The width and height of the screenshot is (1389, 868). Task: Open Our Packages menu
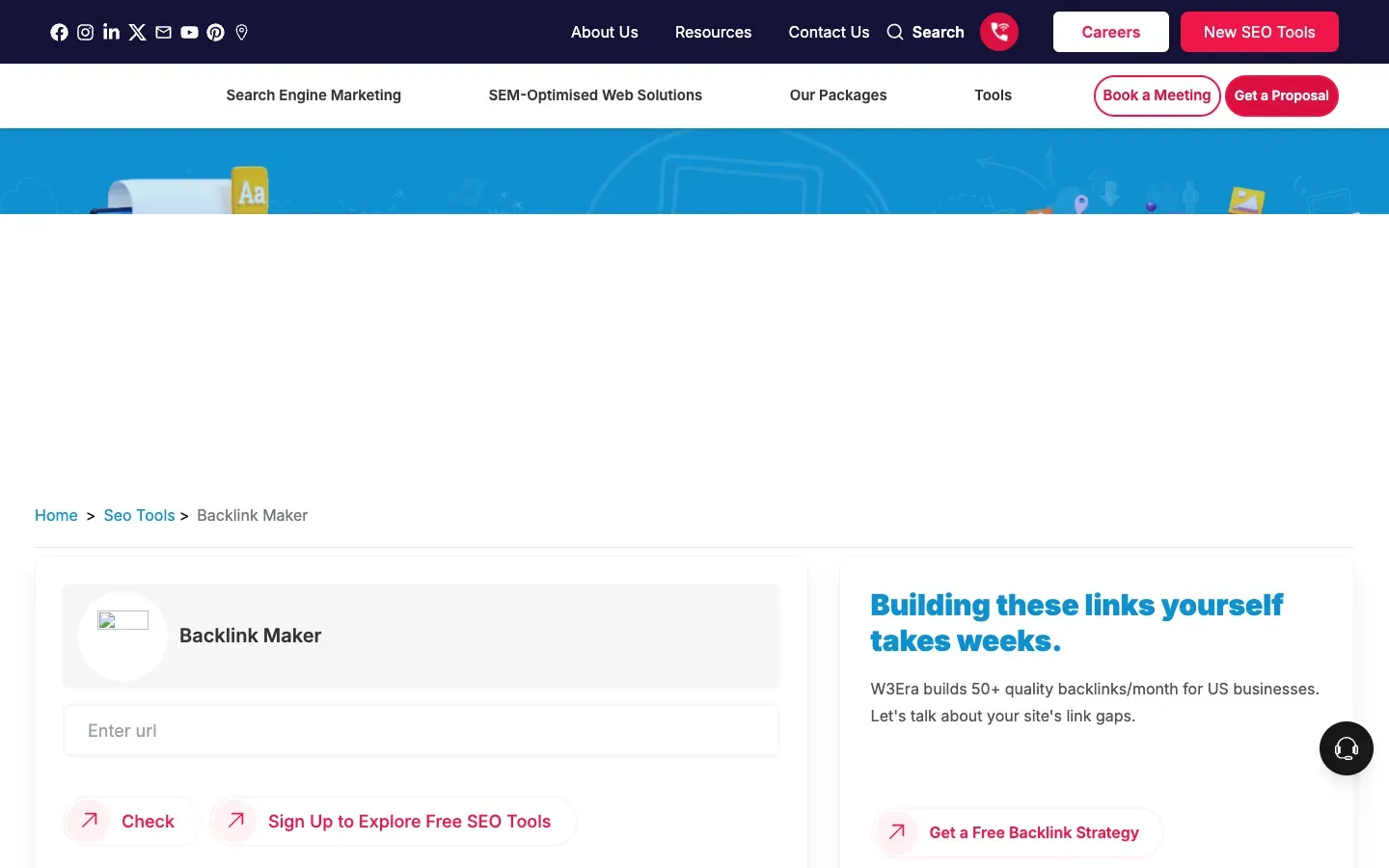(838, 95)
